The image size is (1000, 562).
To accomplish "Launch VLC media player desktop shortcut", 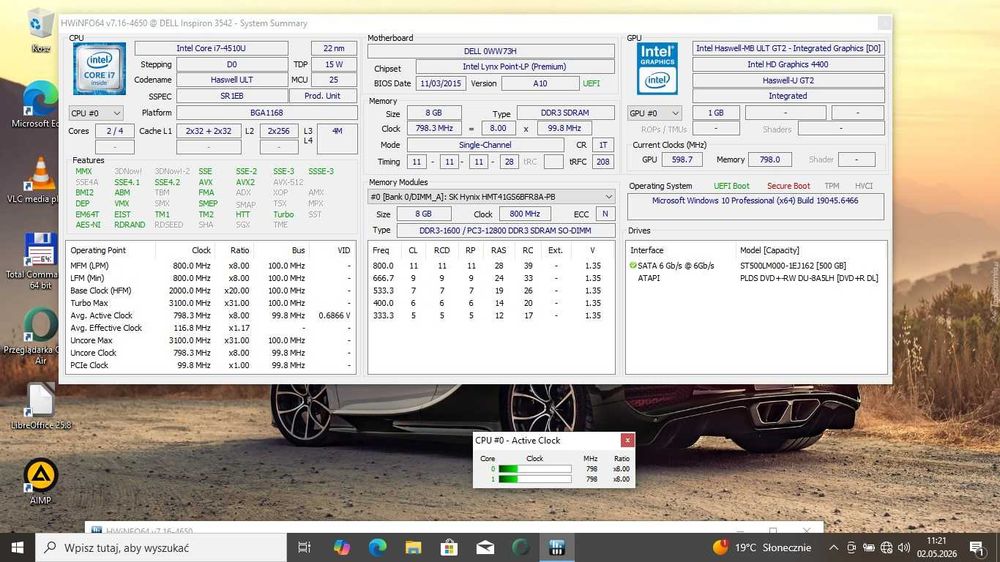I will [40, 180].
